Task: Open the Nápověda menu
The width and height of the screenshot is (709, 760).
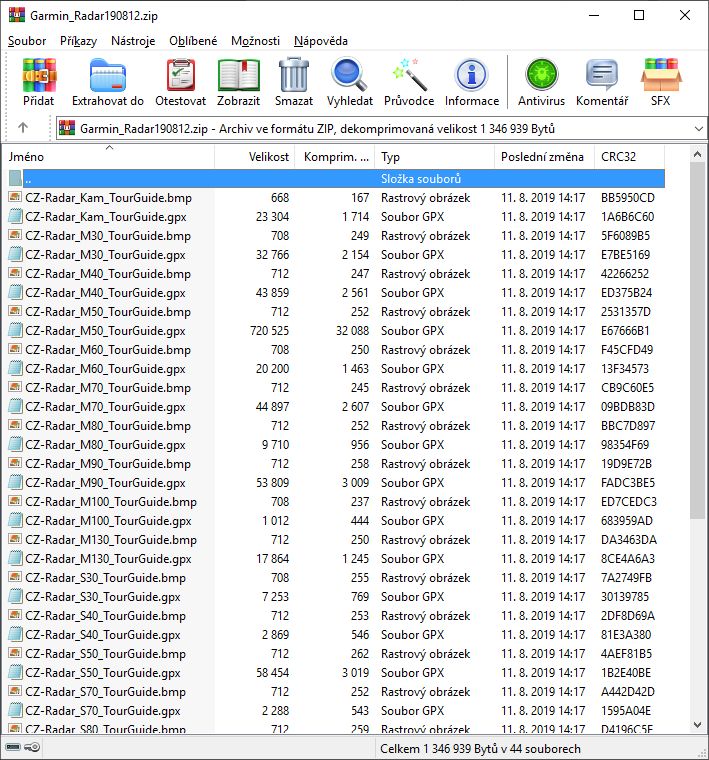Action: pyautogui.click(x=321, y=41)
